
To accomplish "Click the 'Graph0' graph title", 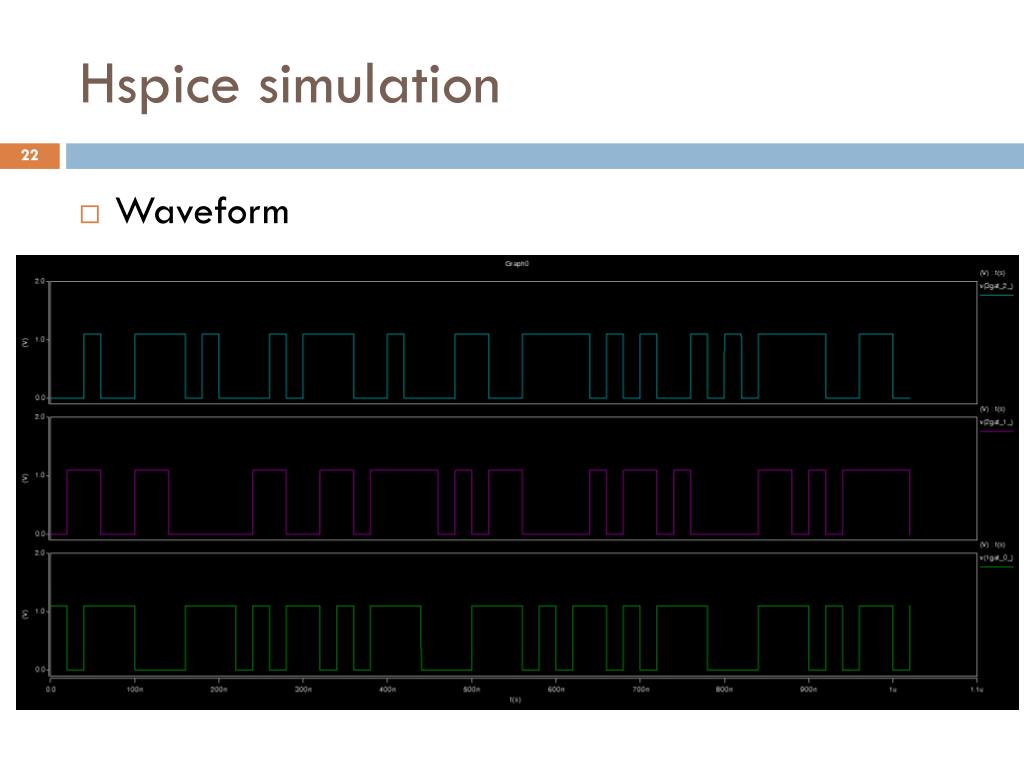I will pyautogui.click(x=517, y=264).
